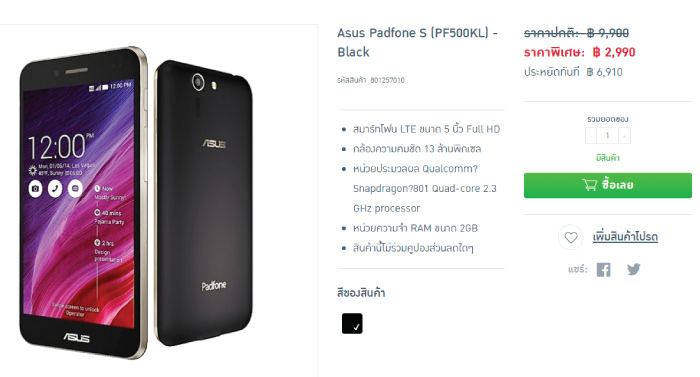Click the Twitter share icon

633,269
